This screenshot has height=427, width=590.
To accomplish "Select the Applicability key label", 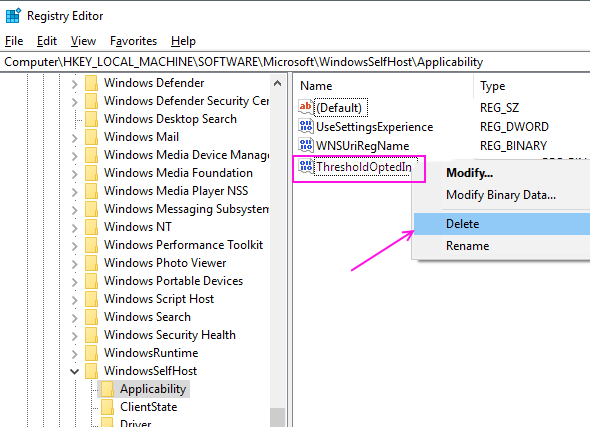I will click(x=153, y=389).
